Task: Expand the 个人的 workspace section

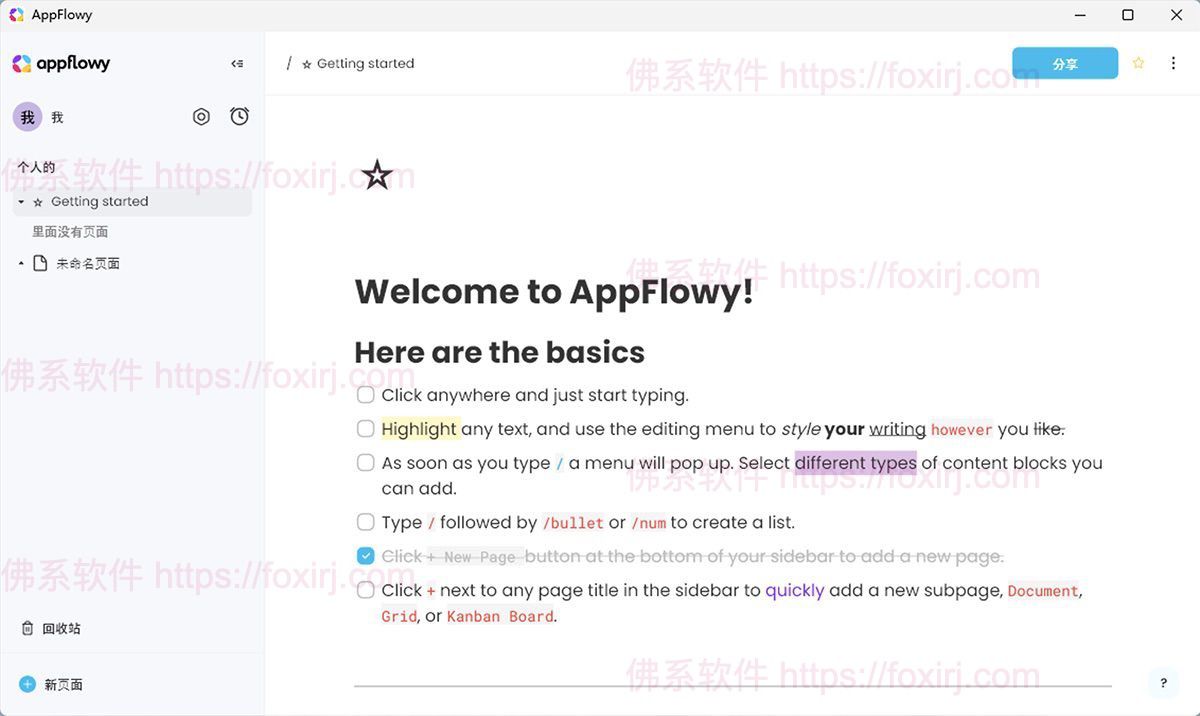Action: (x=36, y=167)
